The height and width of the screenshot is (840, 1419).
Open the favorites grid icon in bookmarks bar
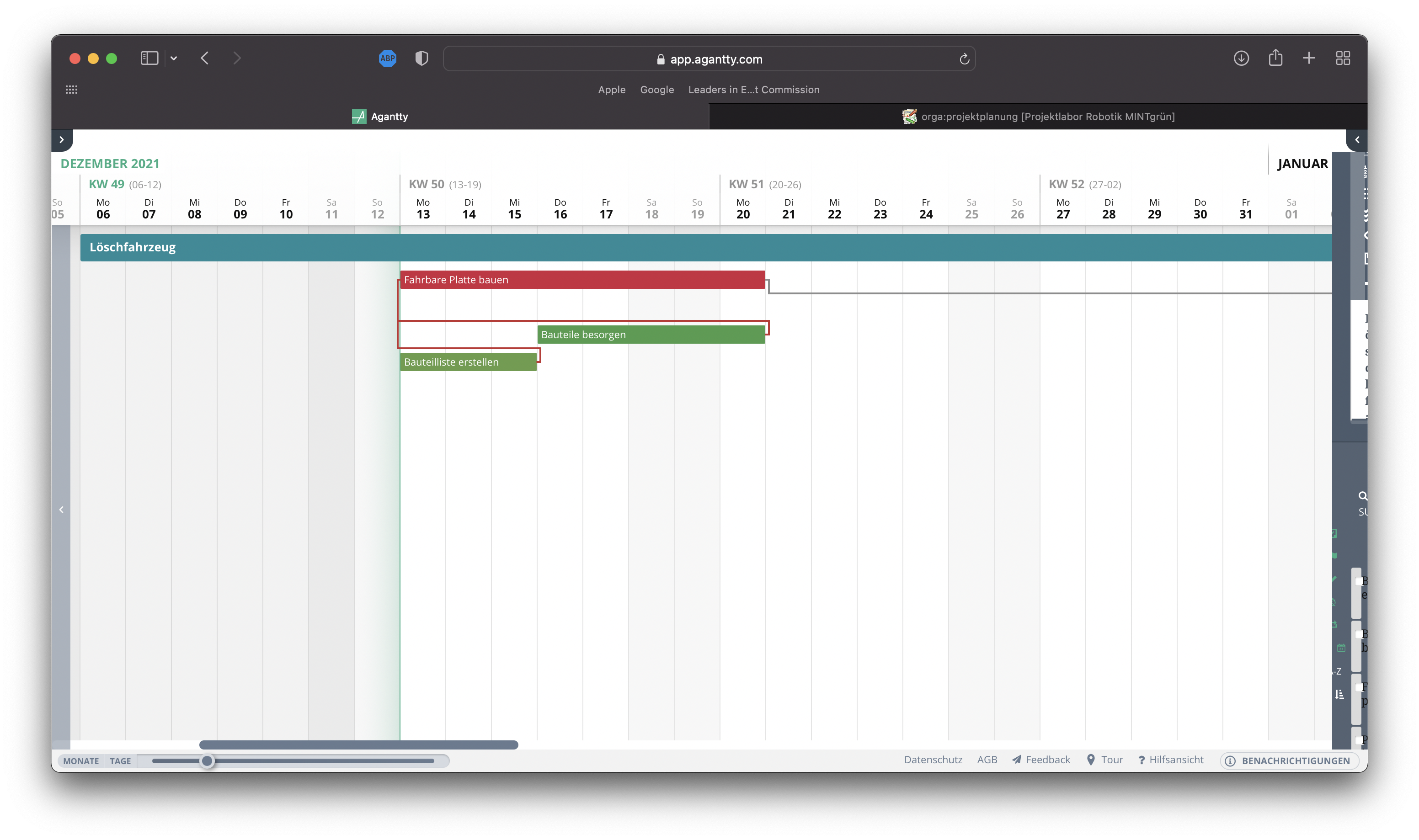pyautogui.click(x=71, y=90)
